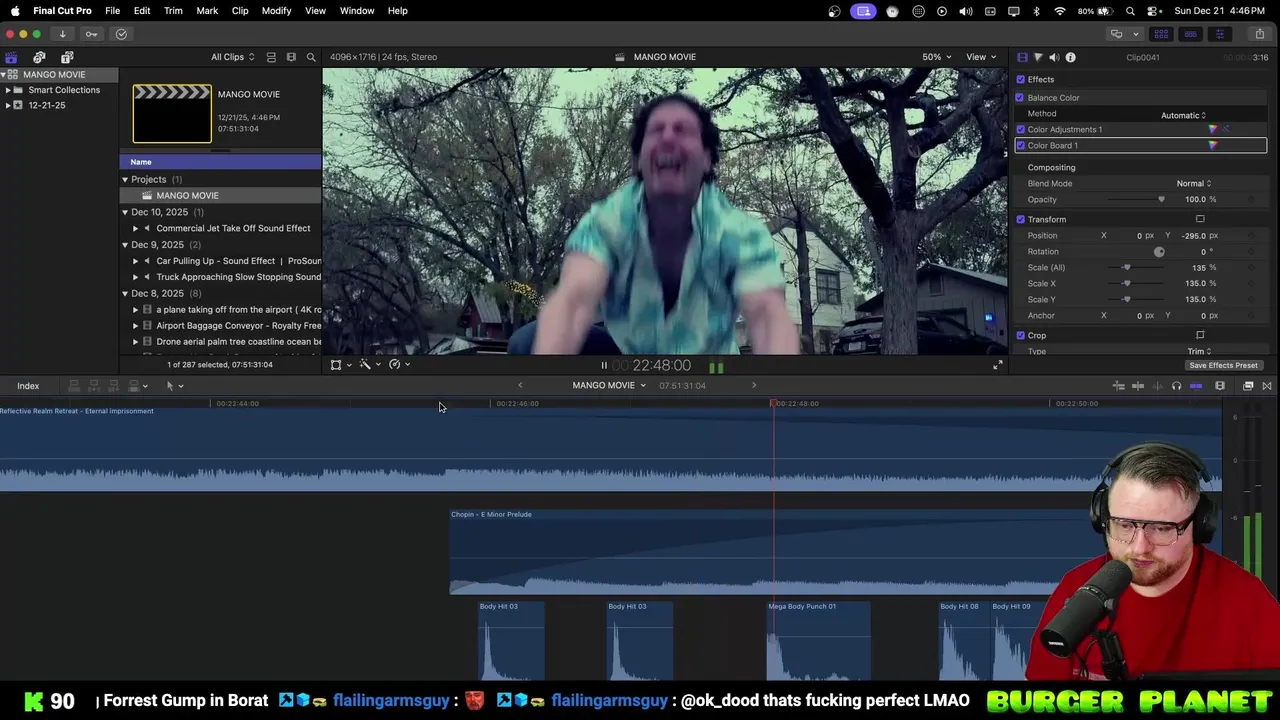Open the Video inspector tab icon

1022,58
